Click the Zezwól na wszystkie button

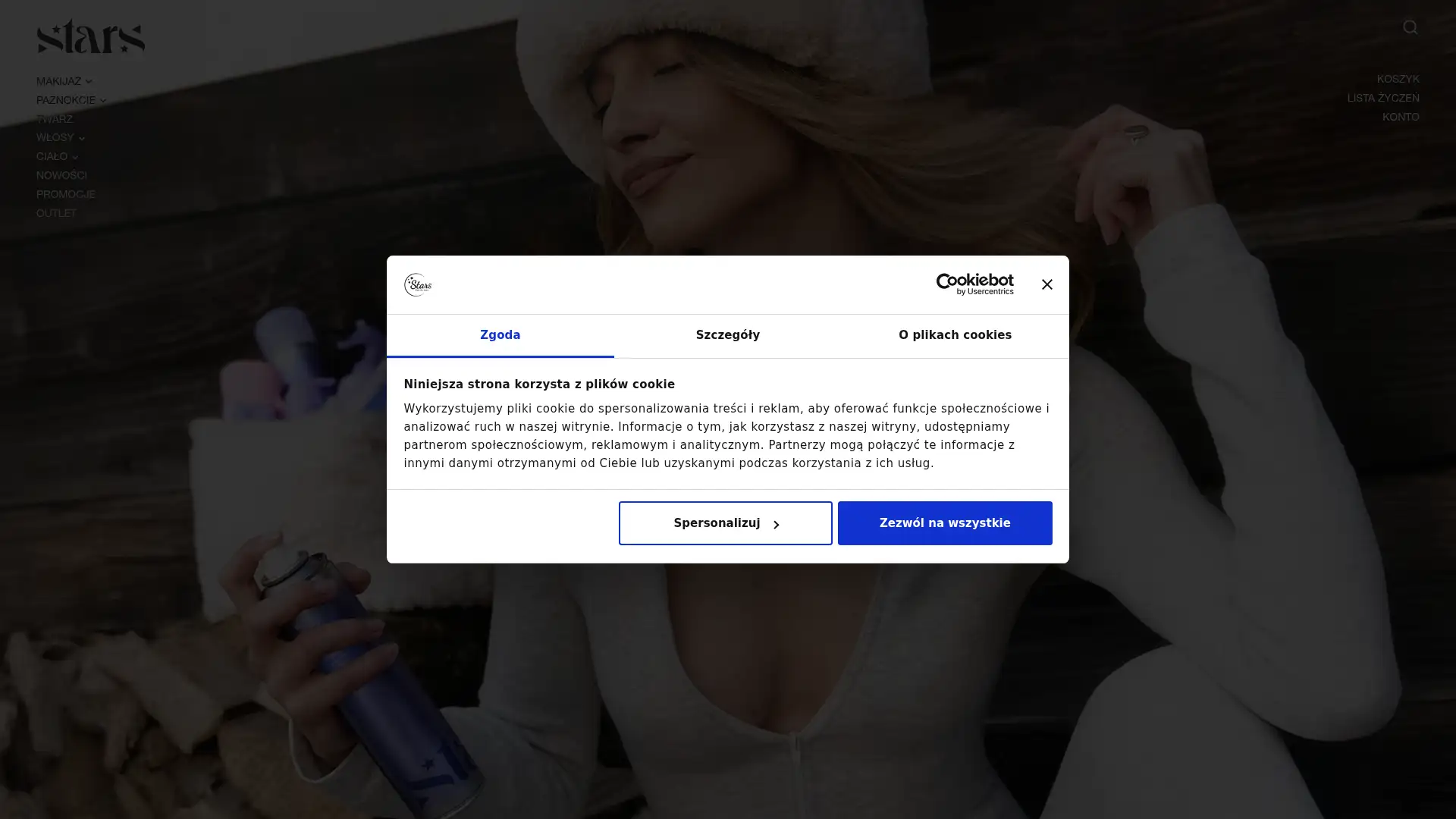(x=944, y=523)
